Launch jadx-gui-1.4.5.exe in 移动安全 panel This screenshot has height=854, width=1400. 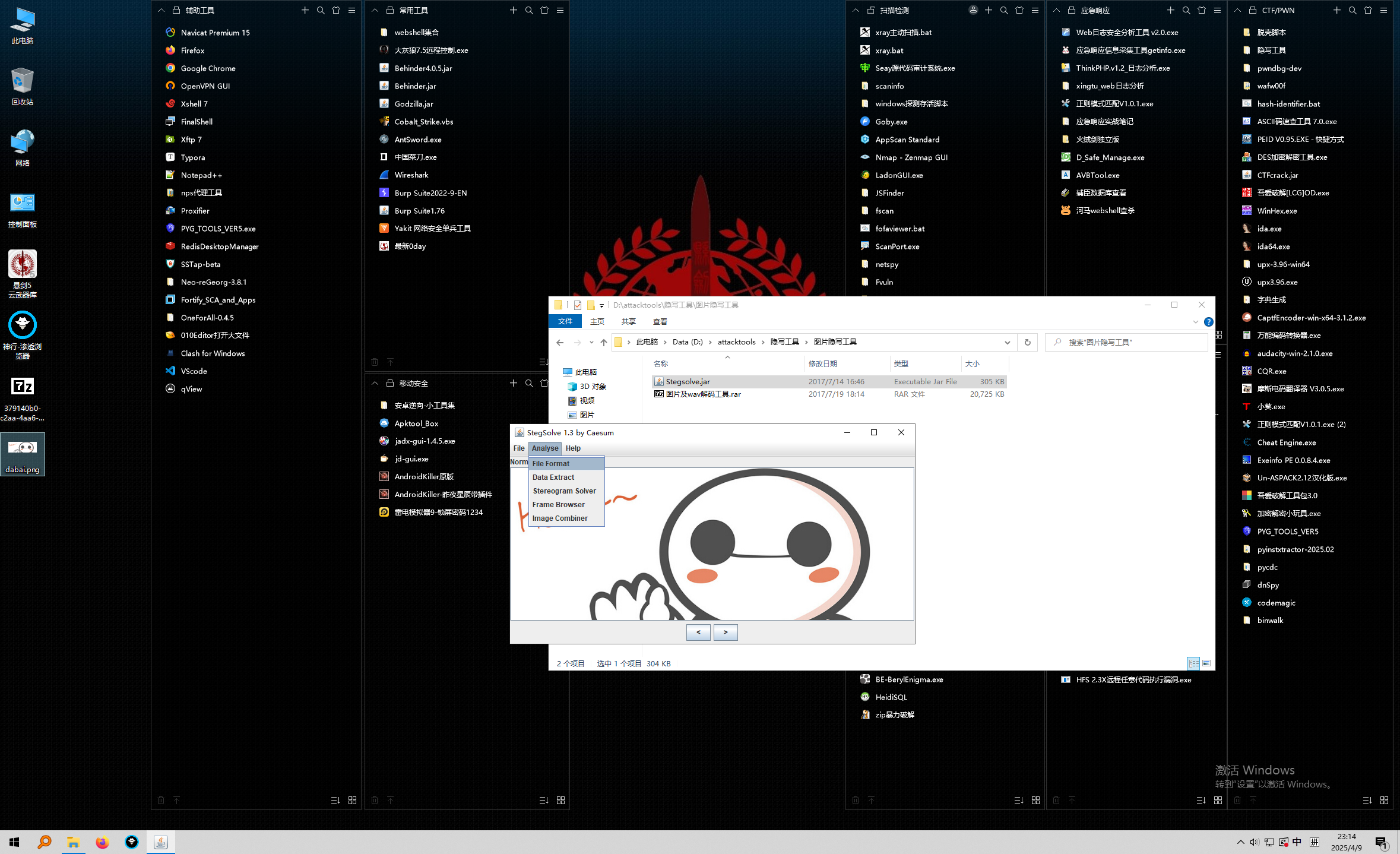tap(425, 441)
